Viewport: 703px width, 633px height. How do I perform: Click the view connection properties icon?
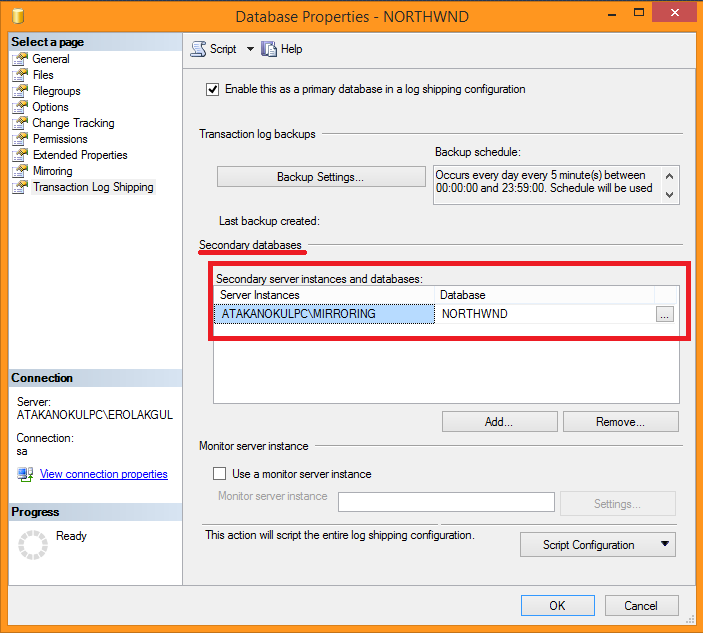[25, 474]
